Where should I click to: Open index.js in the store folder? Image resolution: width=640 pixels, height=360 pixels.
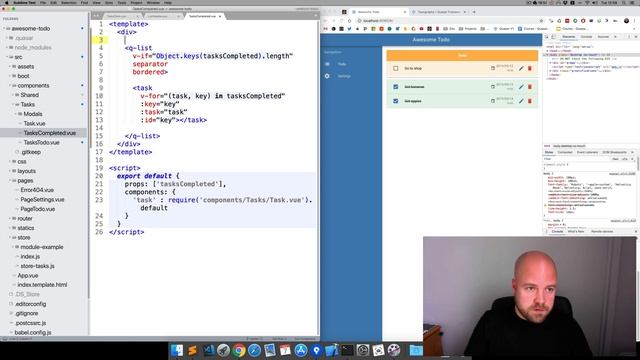click(30, 257)
